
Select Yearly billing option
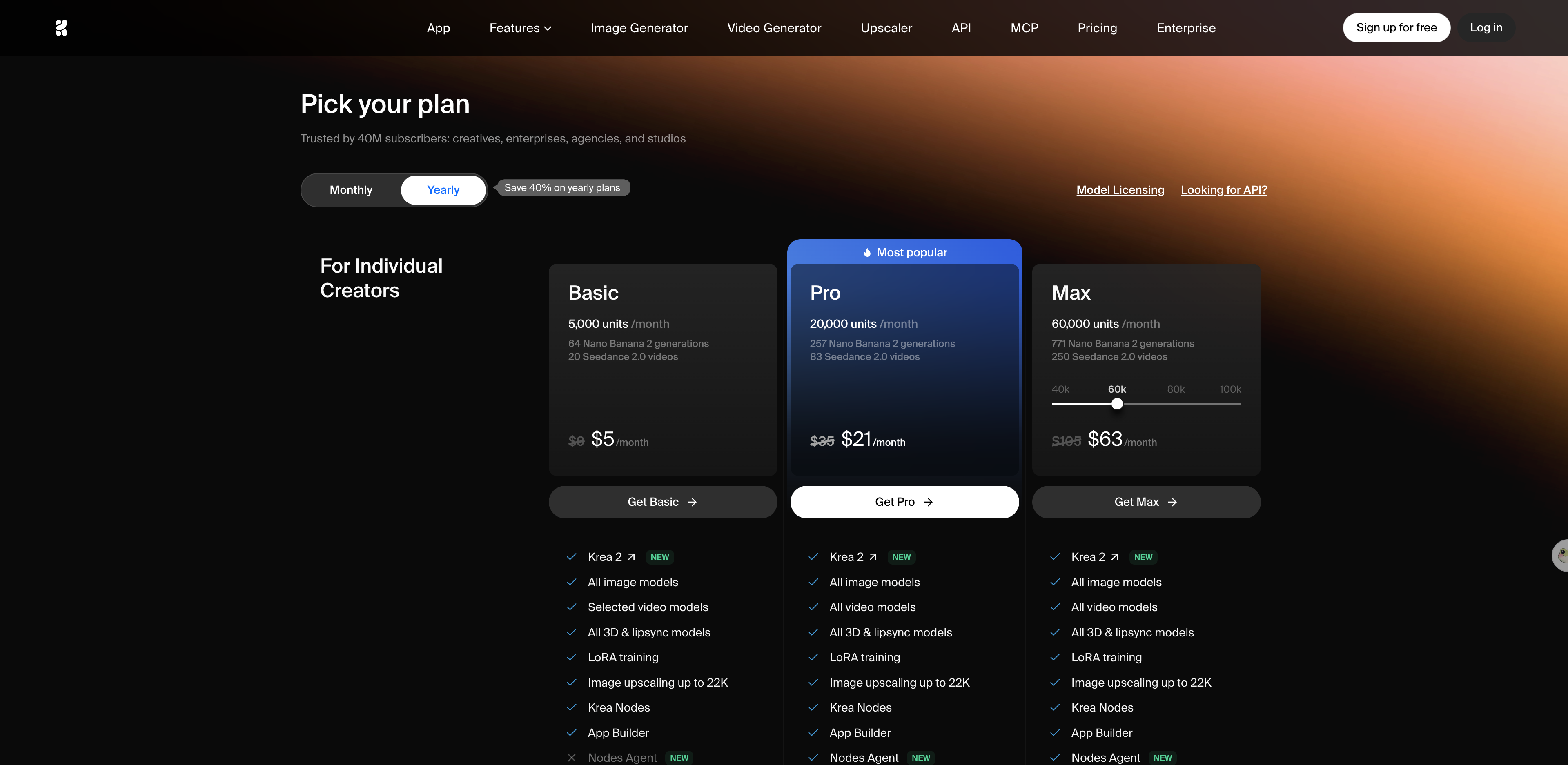pos(443,190)
